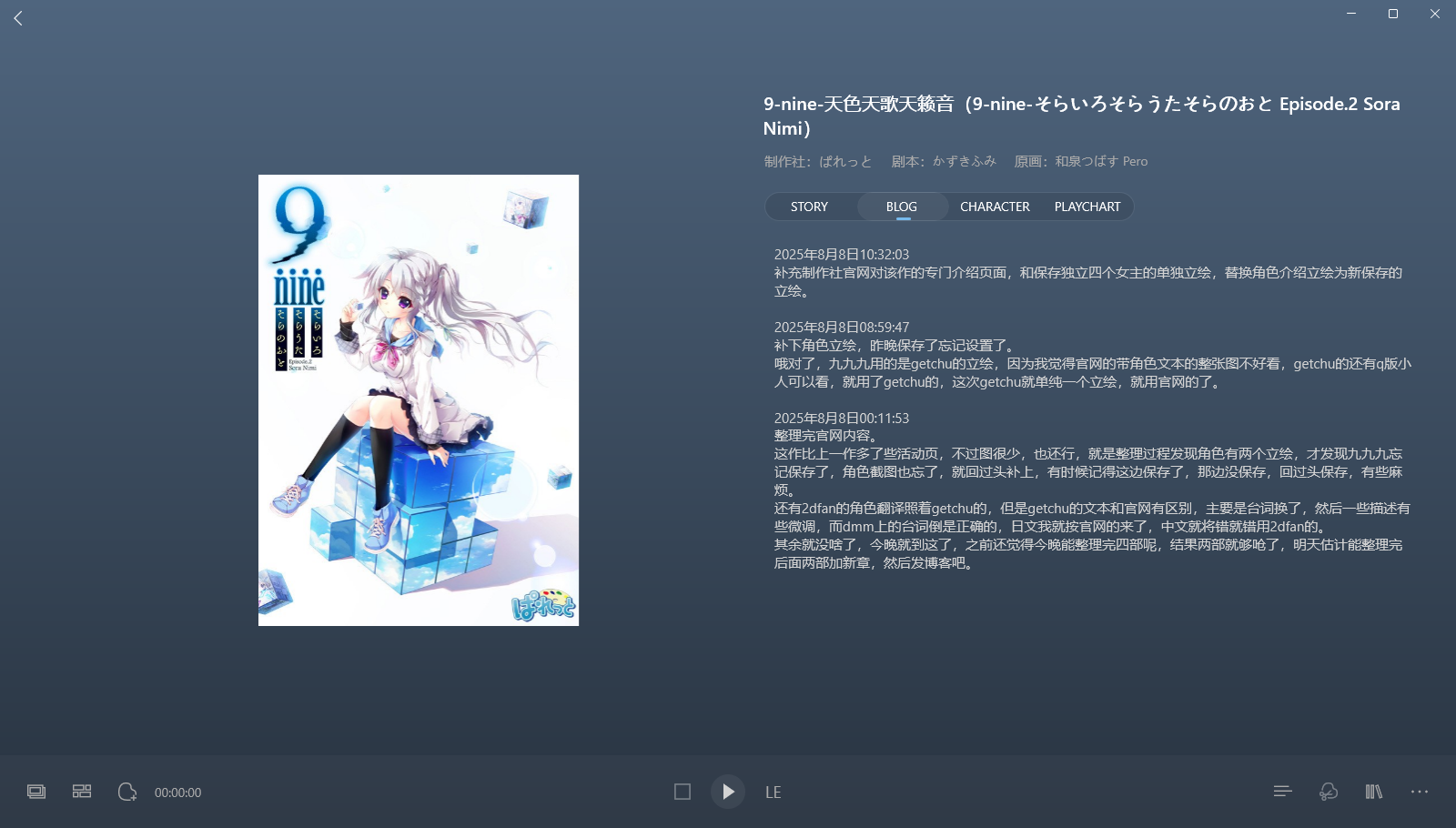Click the LE label beside the play button
The width and height of the screenshot is (1456, 828).
(773, 793)
